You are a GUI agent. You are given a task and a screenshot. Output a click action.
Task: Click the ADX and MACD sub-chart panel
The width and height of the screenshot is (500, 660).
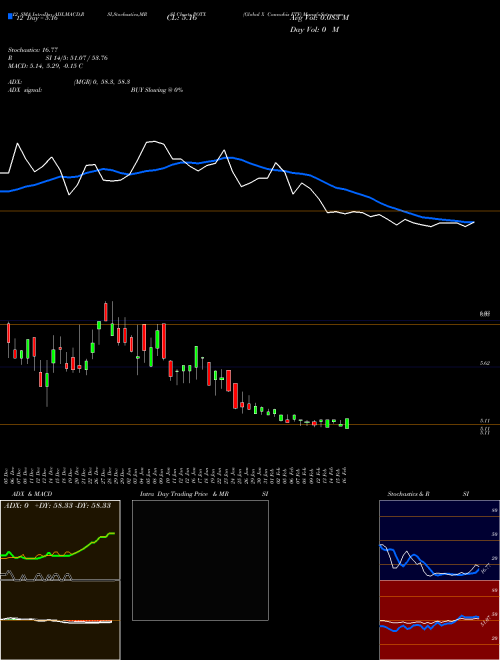[60, 580]
